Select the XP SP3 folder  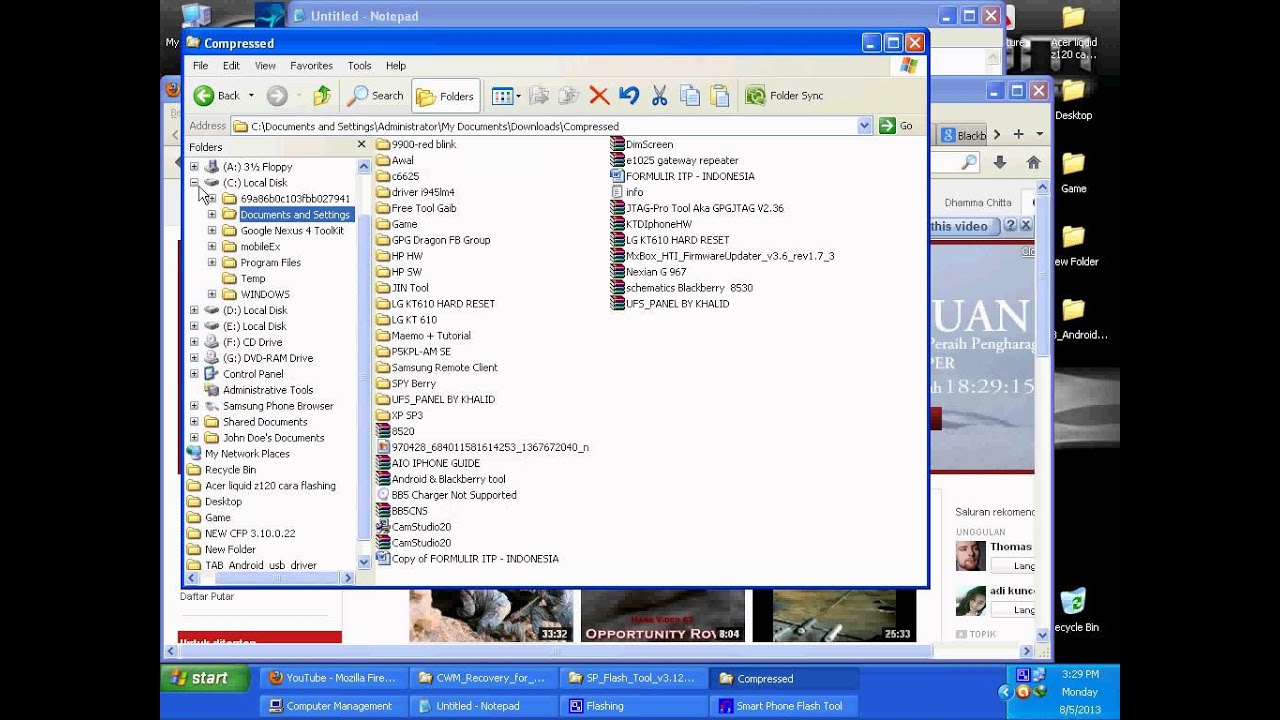point(399,416)
